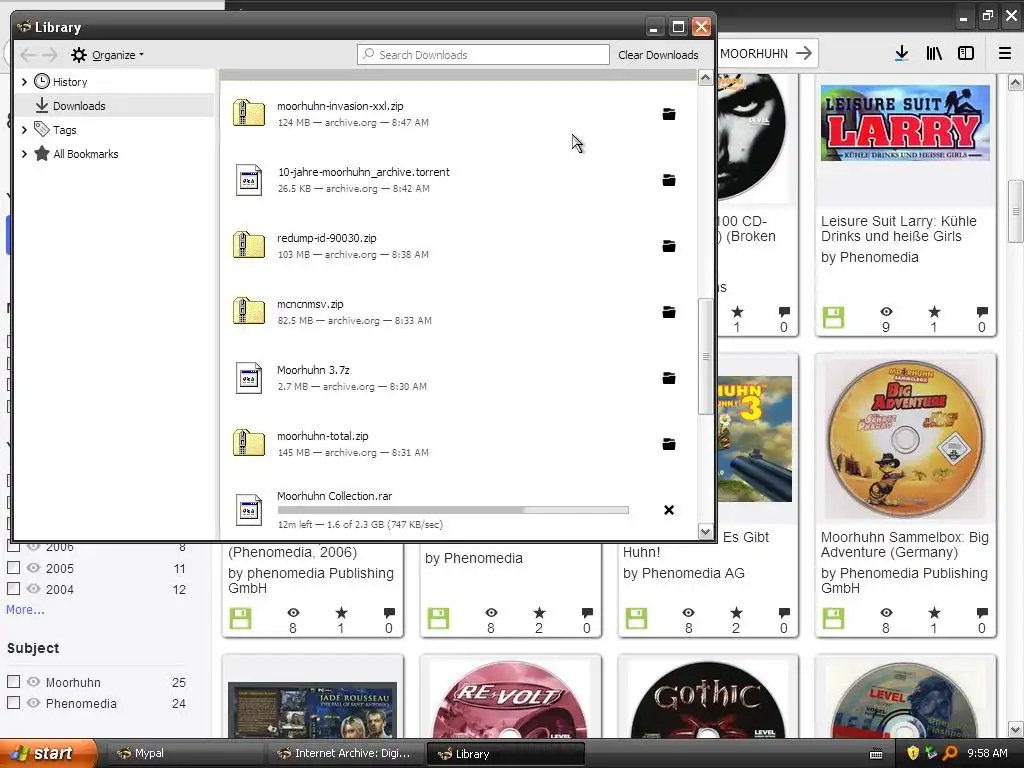Click the downloads list scrollbar thumb
The width and height of the screenshot is (1024, 768).
pos(705,356)
